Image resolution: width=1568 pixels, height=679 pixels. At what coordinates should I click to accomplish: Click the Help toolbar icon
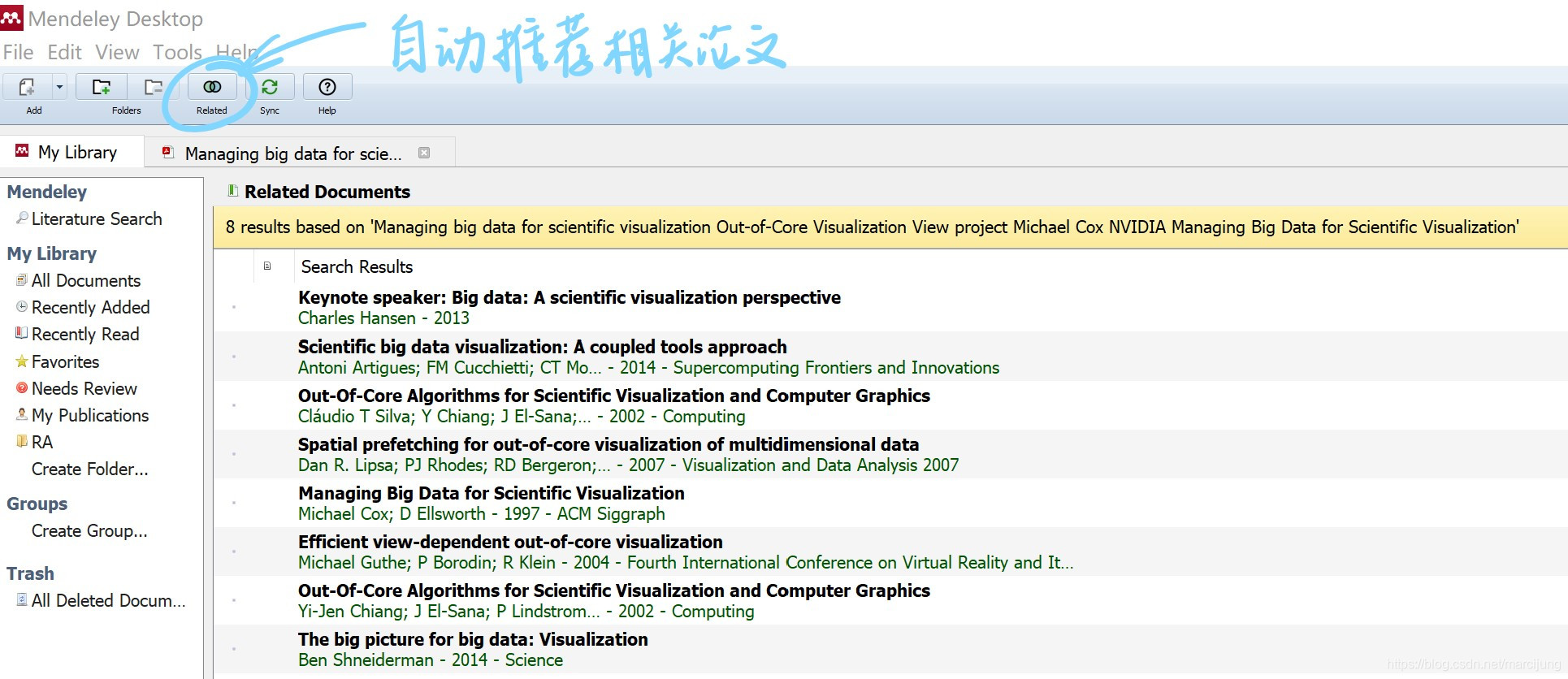coord(327,87)
